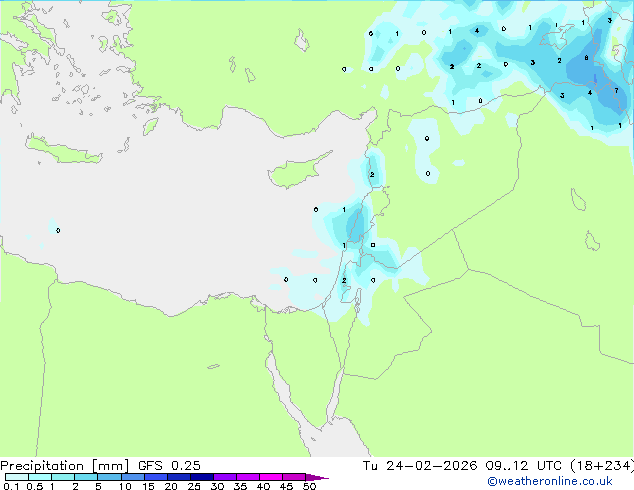Click the '15' legend scale label
This screenshot has height=490, width=634.
(148, 486)
